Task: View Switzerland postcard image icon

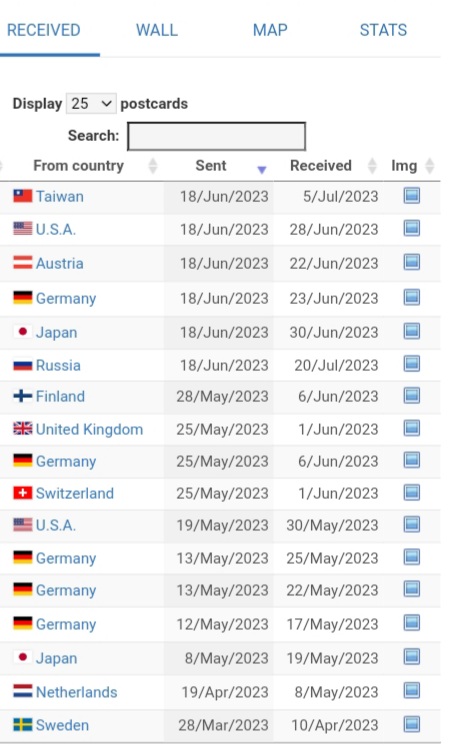Action: 412,492
